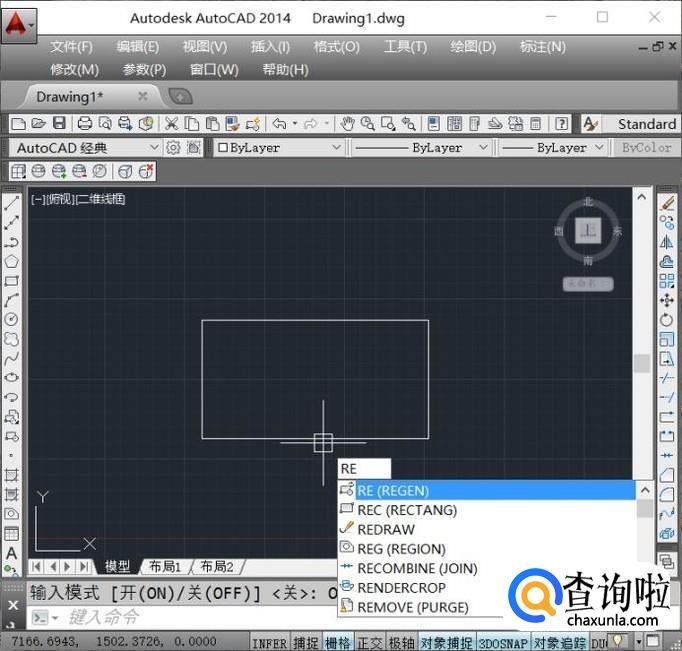682x651 pixels.
Task: Click the Undo arrow icon
Action: pyautogui.click(x=279, y=124)
